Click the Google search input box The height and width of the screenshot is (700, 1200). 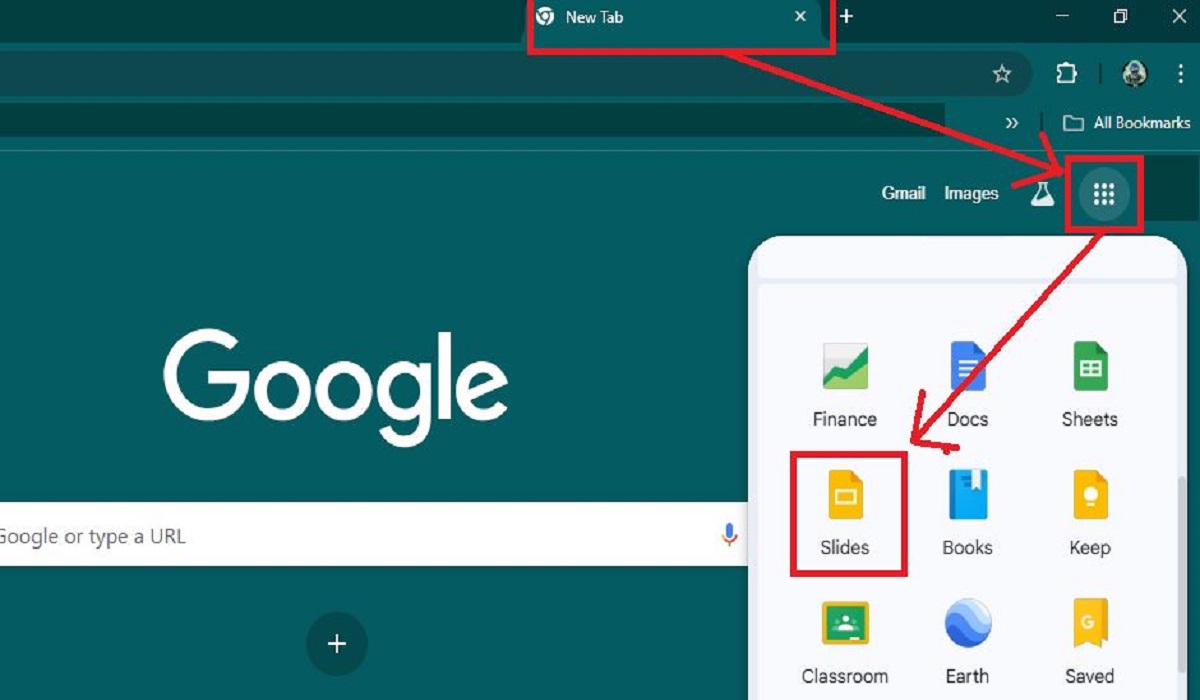350,536
